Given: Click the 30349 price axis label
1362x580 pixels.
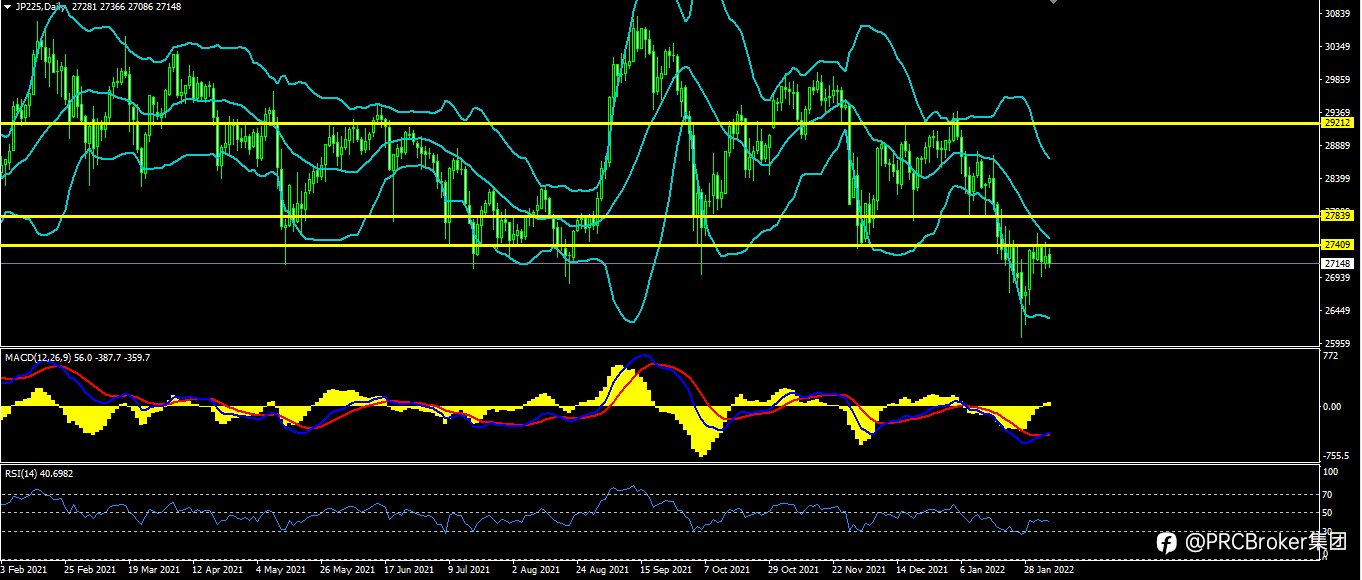Looking at the screenshot, I should 1337,47.
